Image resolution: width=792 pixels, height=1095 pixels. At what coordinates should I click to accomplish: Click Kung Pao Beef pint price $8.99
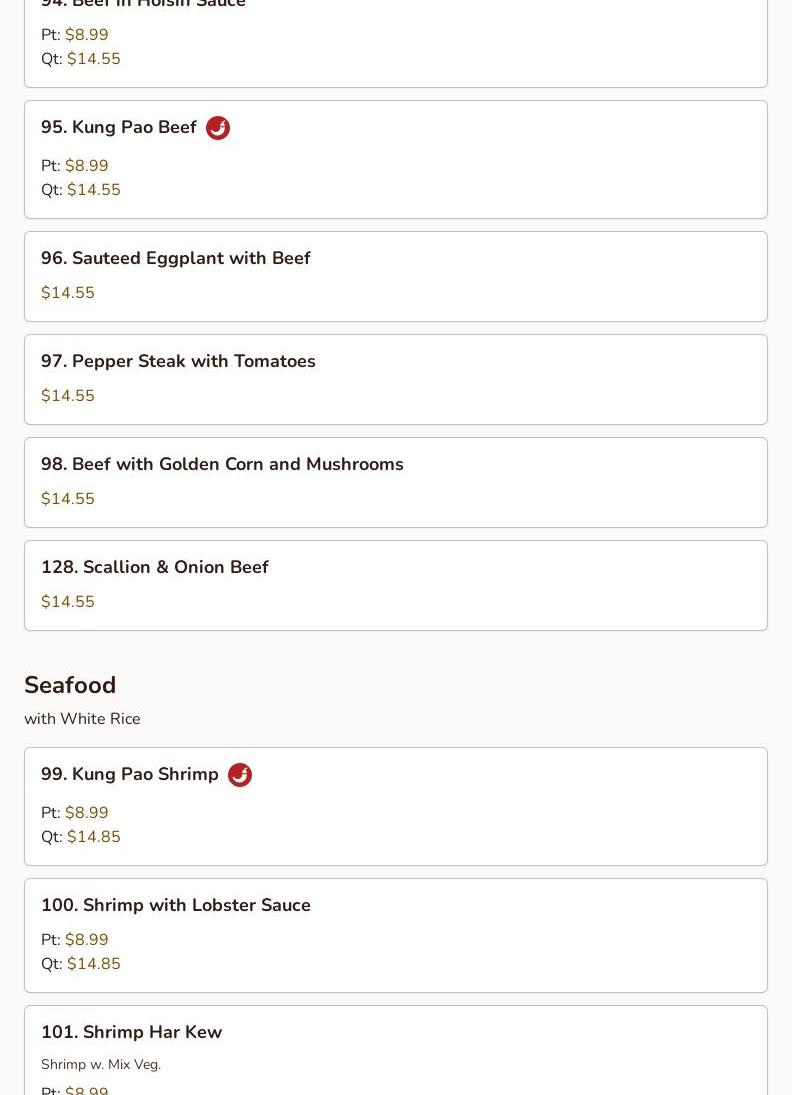coord(87,166)
